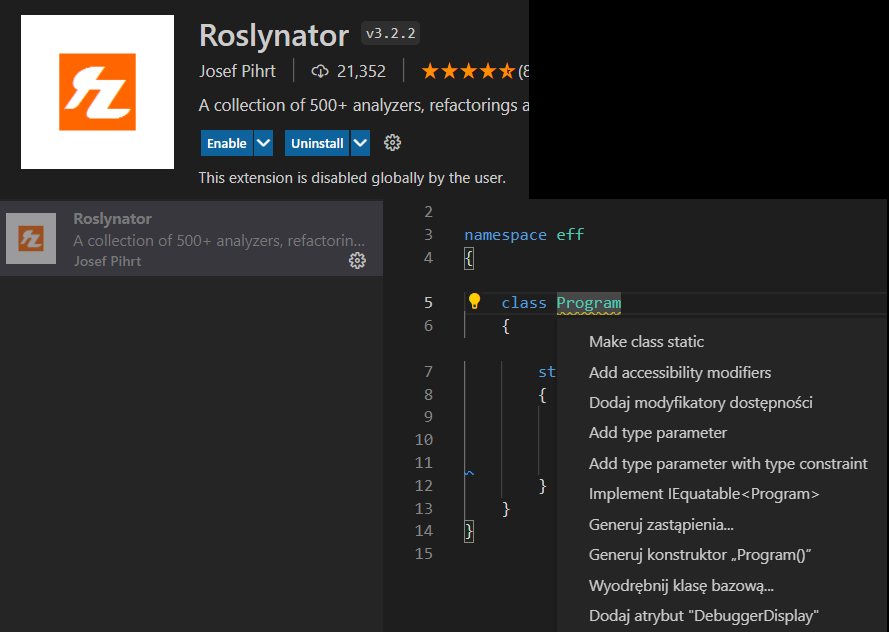Choose Add accessibility modifiers
The height and width of the screenshot is (632, 889).
[x=679, y=372]
